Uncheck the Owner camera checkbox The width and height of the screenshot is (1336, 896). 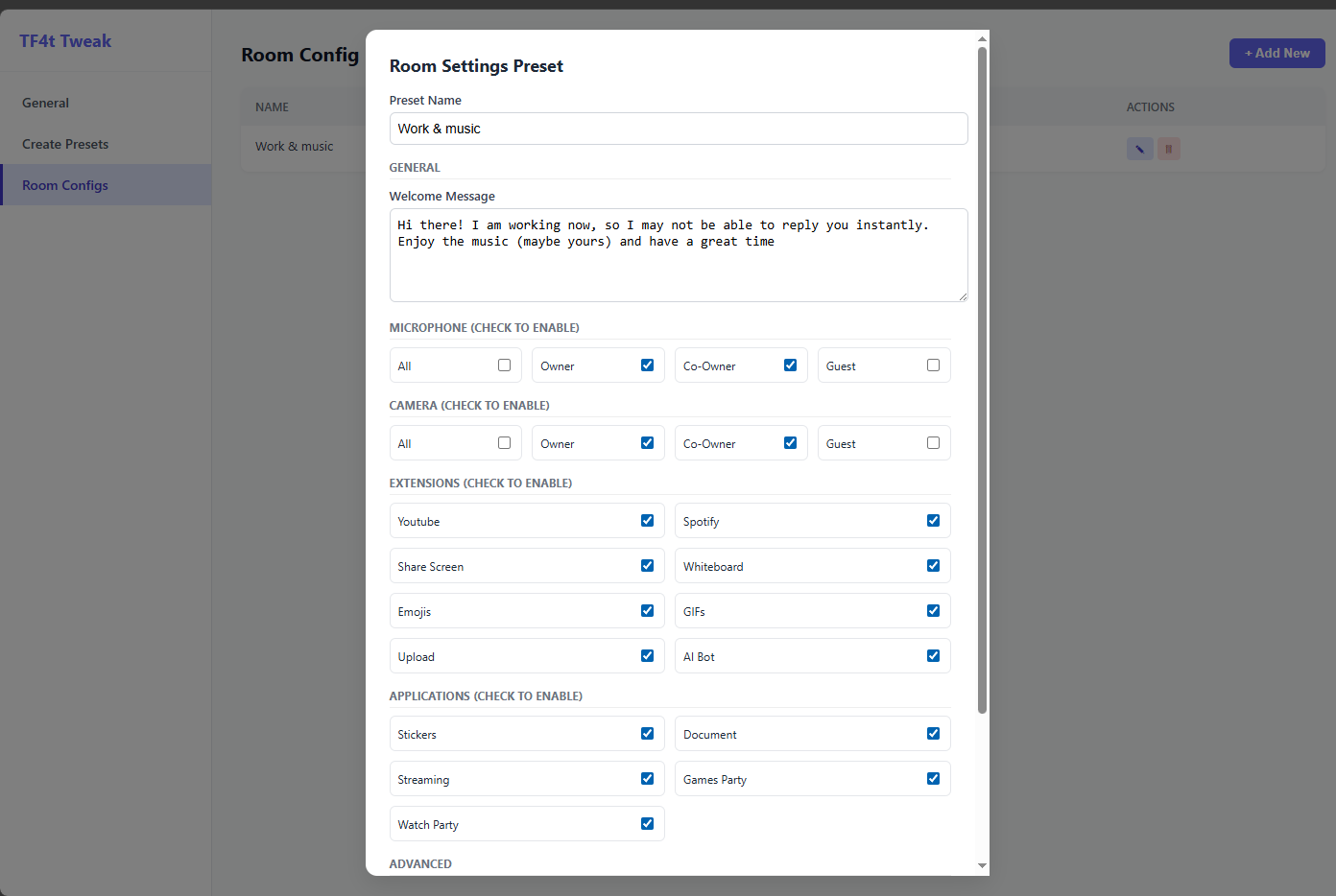[x=647, y=443]
